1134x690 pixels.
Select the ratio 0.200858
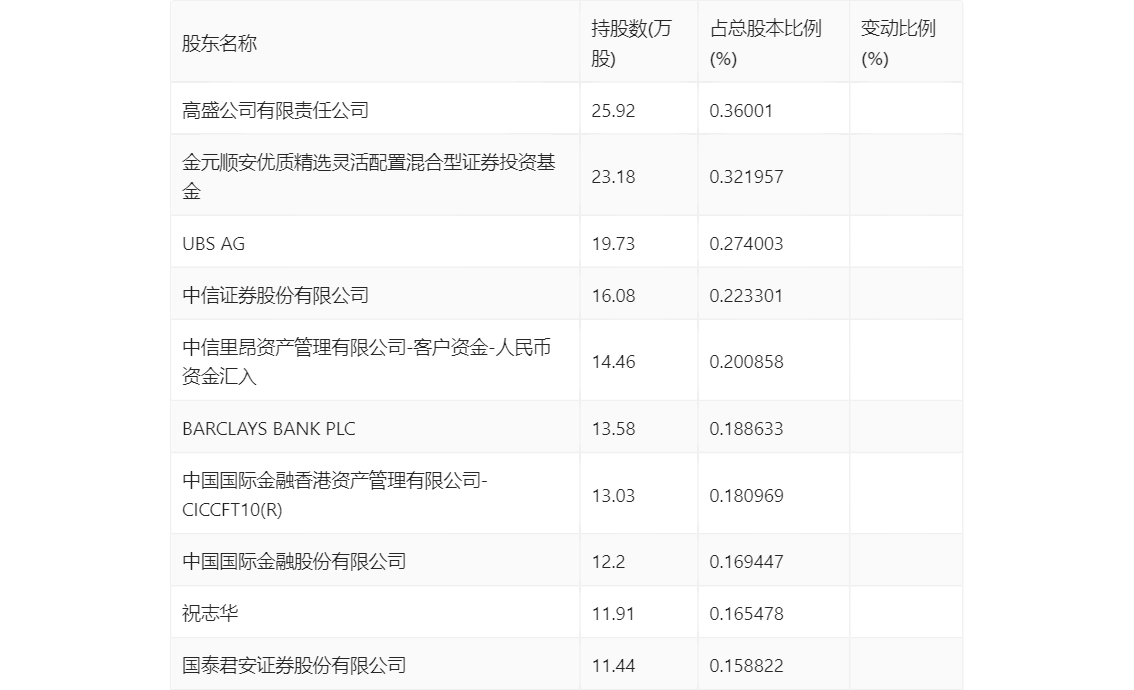[746, 362]
